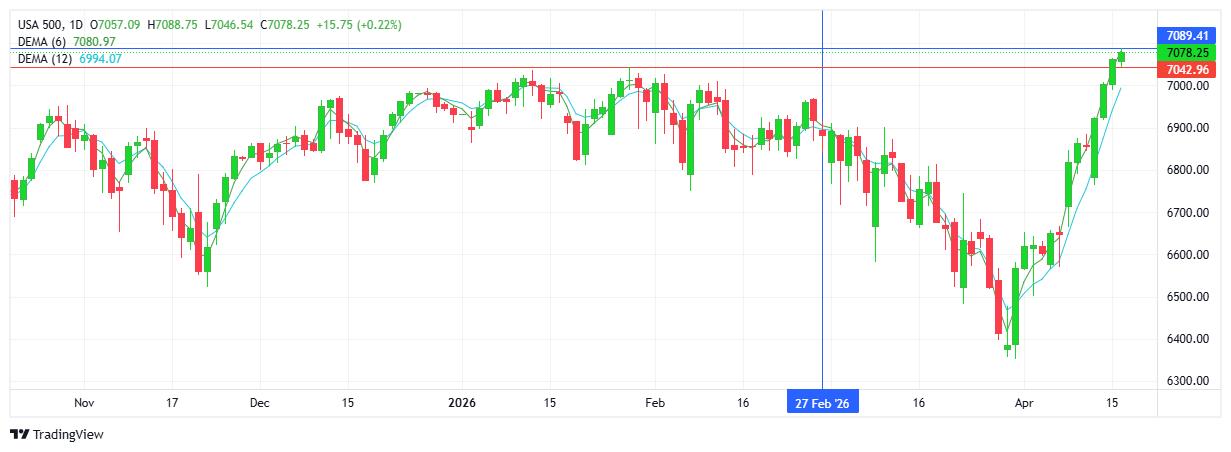1231x452 pixels.
Task: Click the Apr label on time axis
Action: (x=1022, y=403)
